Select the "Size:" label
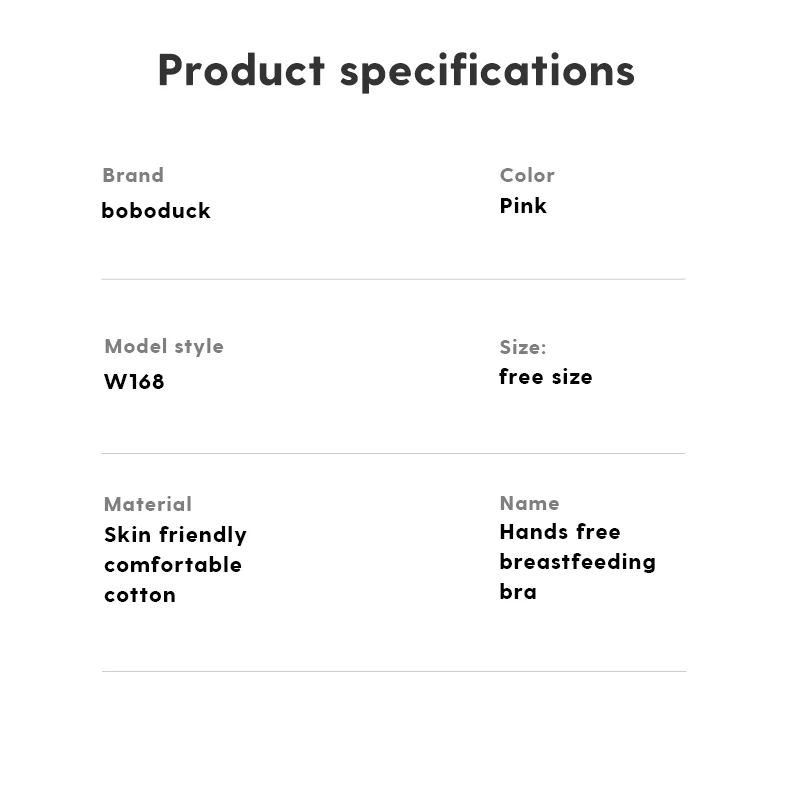The width and height of the screenshot is (801, 801). pyautogui.click(x=523, y=347)
